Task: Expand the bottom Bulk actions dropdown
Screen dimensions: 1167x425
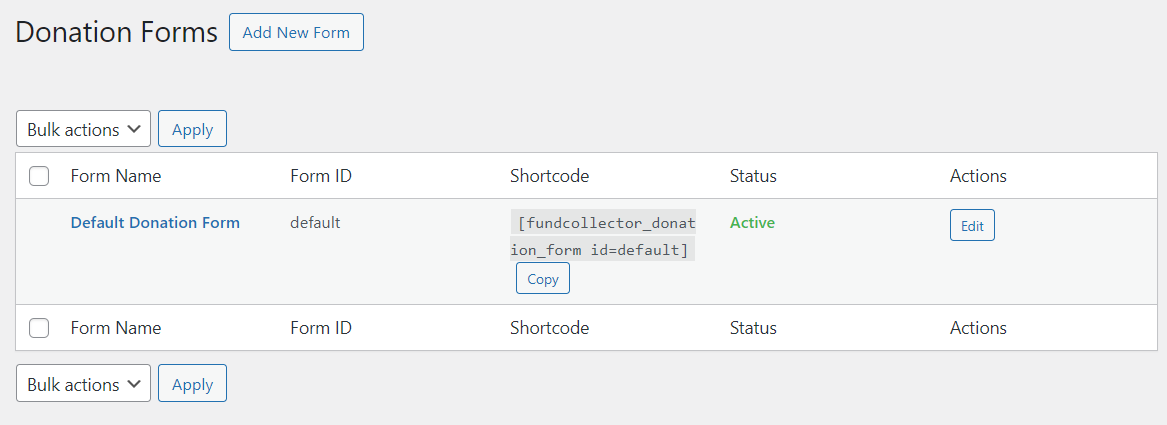Action: [x=83, y=384]
